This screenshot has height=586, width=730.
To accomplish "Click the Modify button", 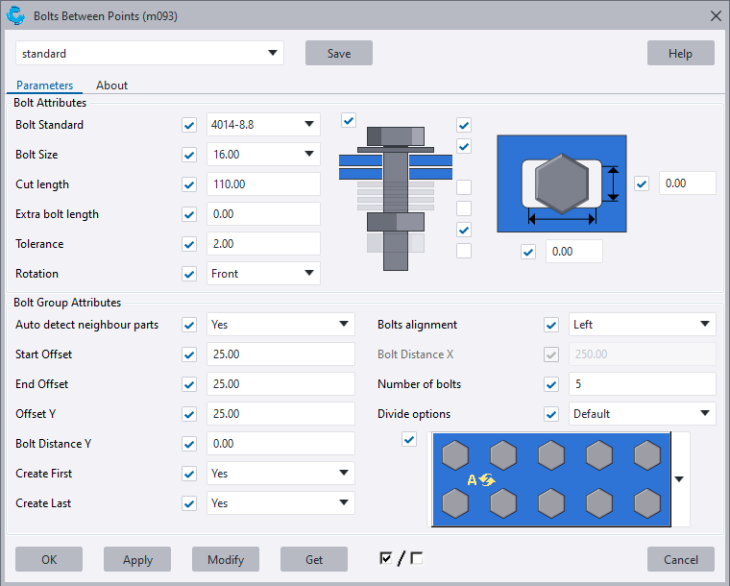I will pos(226,559).
